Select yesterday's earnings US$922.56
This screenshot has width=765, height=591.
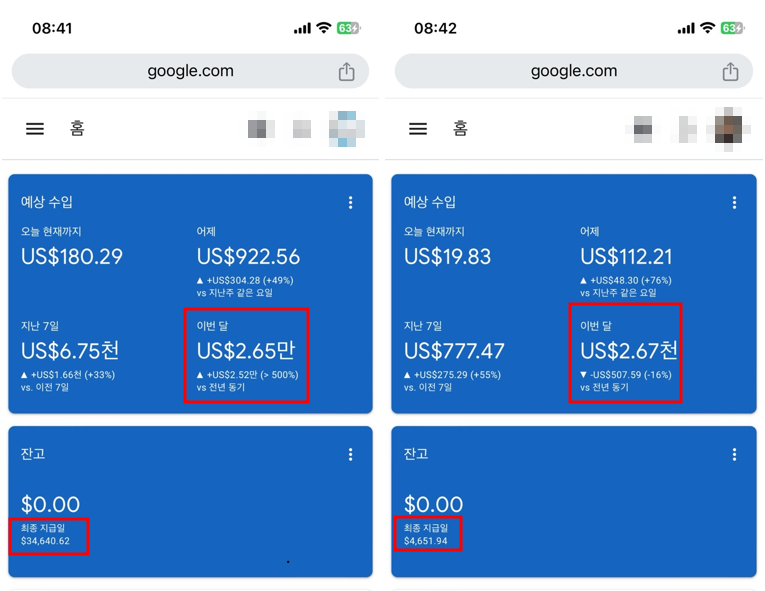(248, 257)
